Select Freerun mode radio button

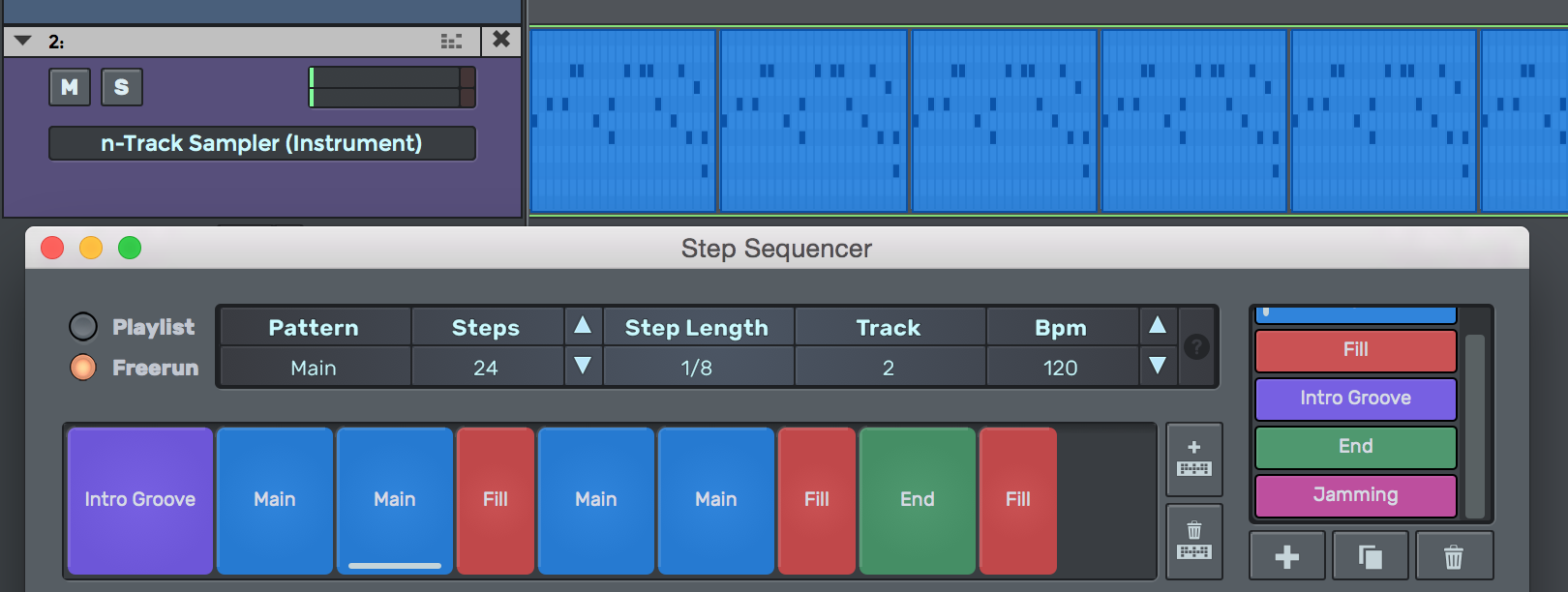pos(83,368)
